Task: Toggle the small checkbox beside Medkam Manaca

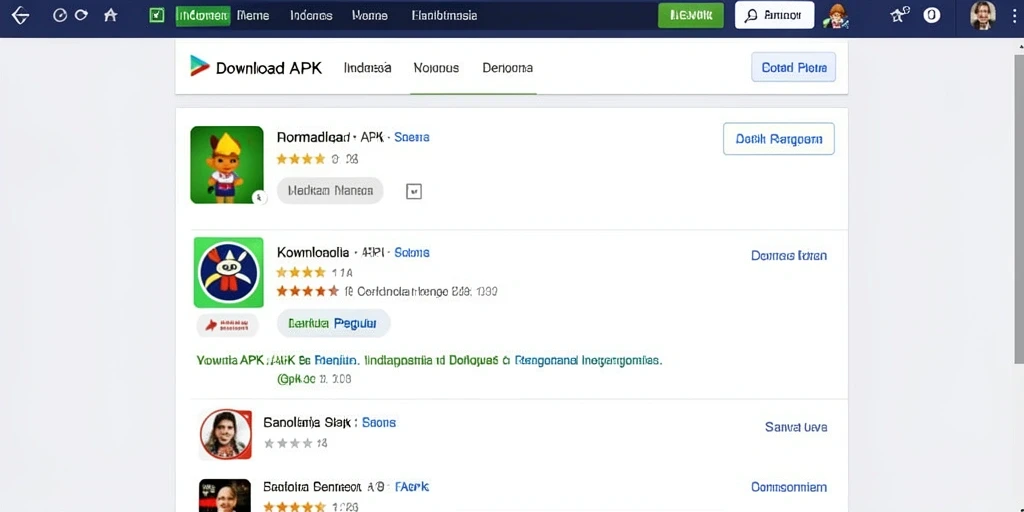Action: [414, 191]
